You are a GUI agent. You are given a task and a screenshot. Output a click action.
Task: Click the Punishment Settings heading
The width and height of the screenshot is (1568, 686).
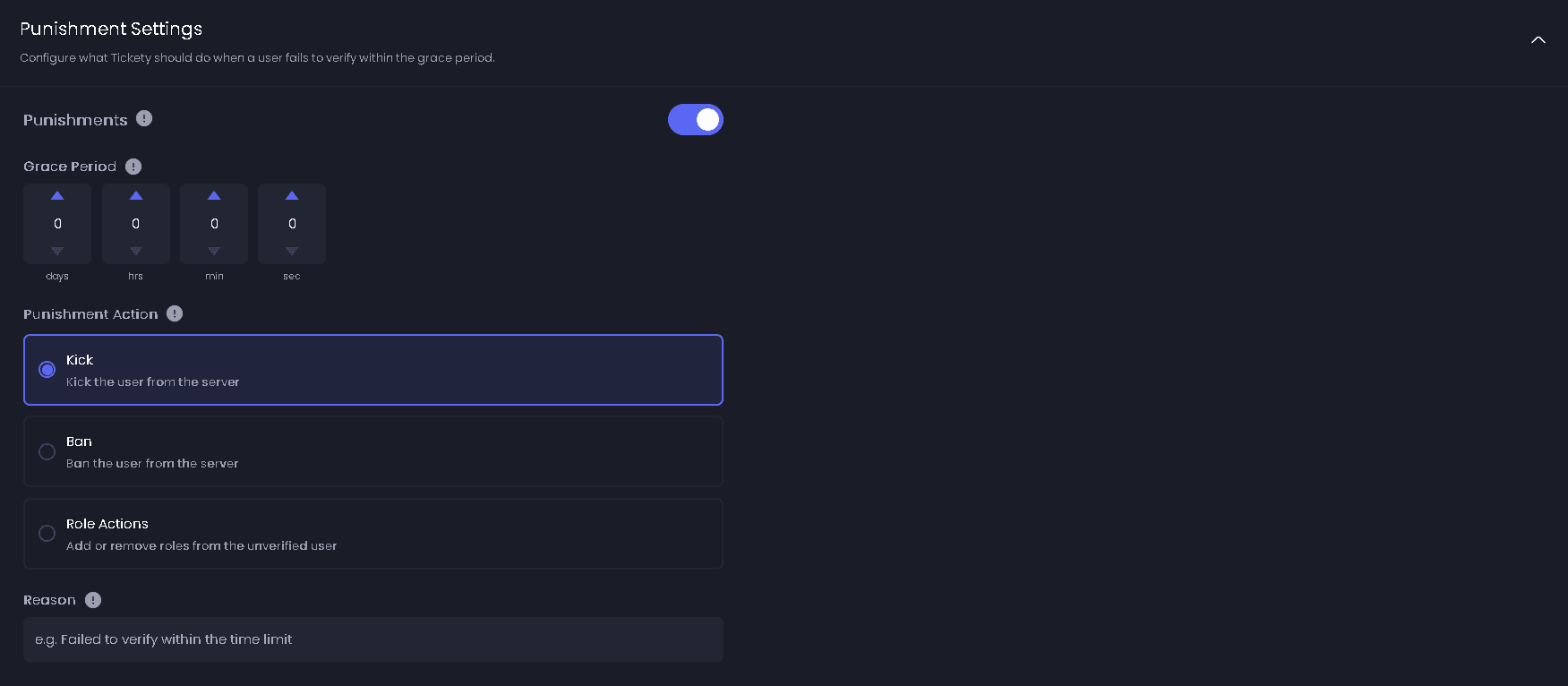[x=111, y=29]
